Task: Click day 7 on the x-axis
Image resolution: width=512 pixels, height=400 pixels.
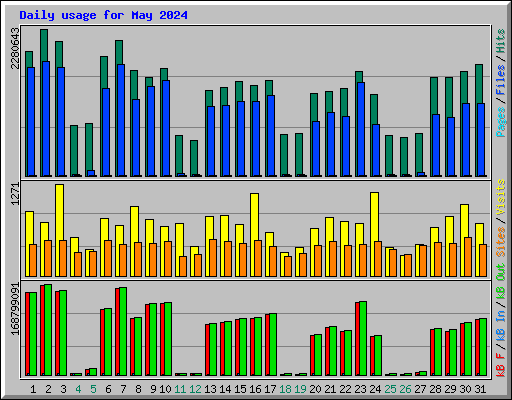Action: pyautogui.click(x=123, y=389)
